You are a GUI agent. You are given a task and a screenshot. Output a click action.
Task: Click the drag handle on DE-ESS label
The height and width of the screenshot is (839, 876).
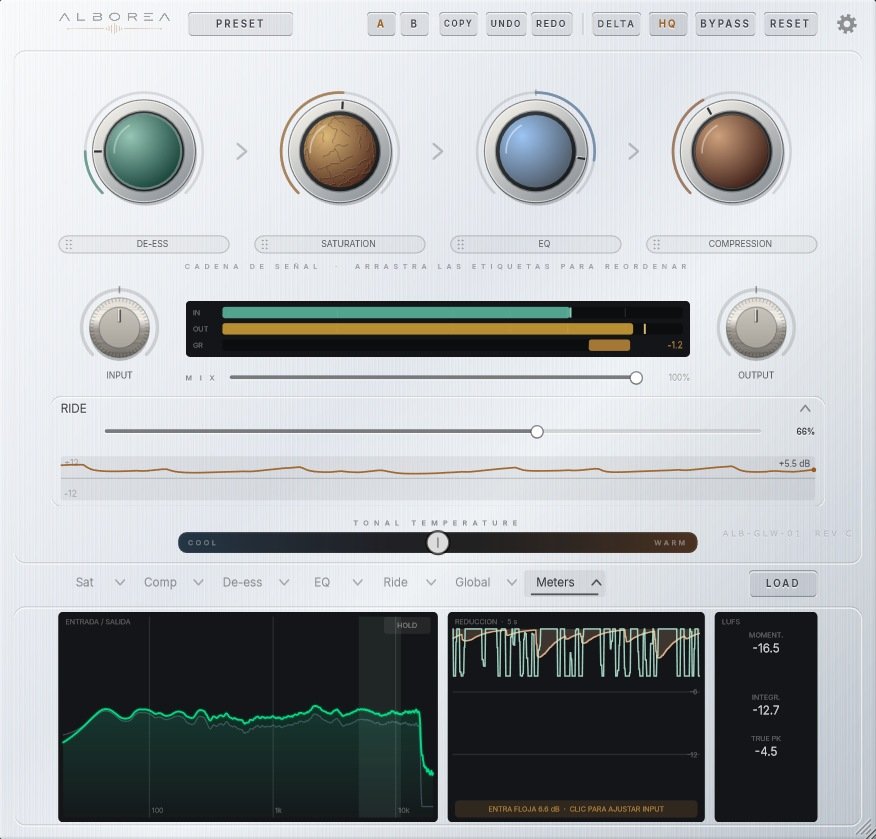[69, 244]
